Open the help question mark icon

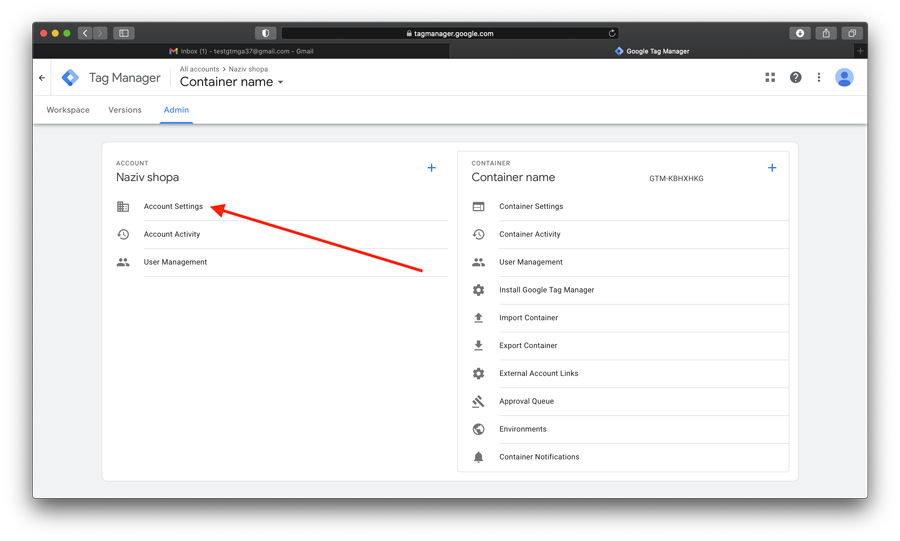click(x=795, y=77)
